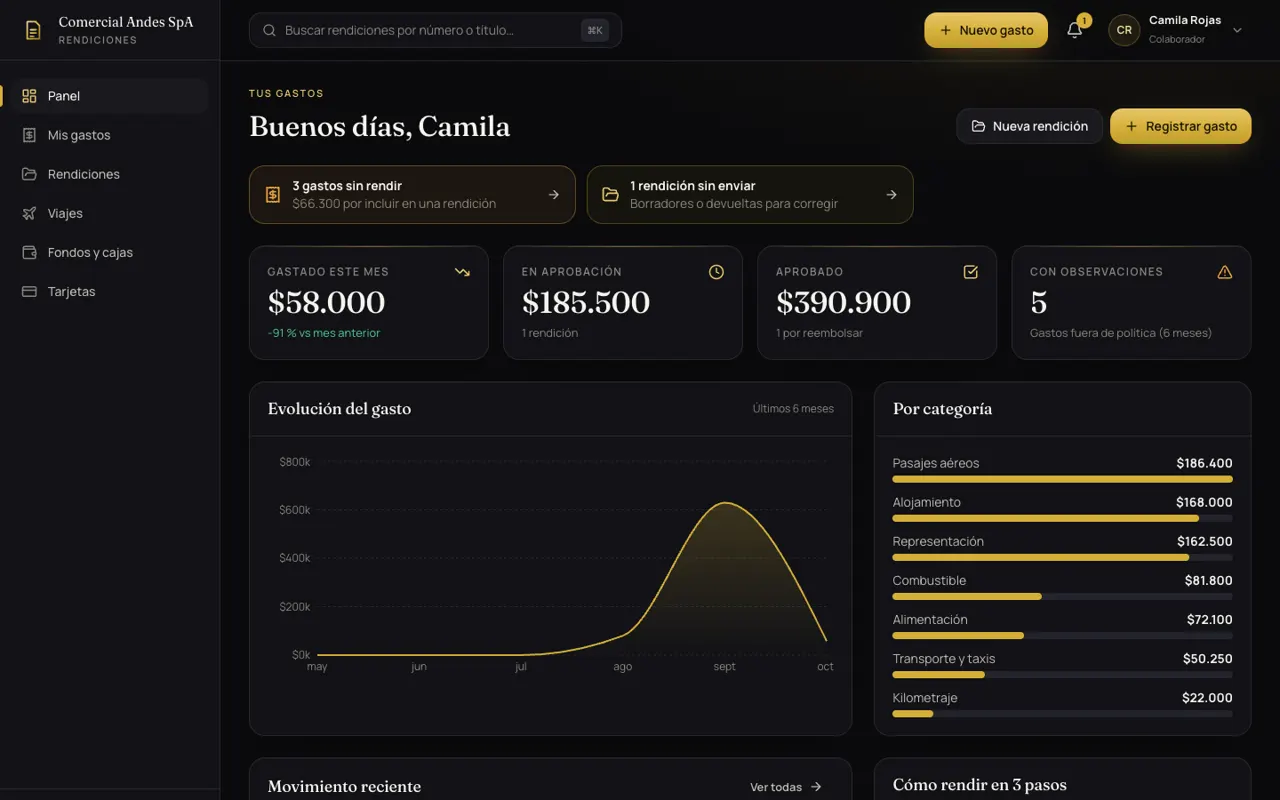Screen dimensions: 1280x800
Task: Click the arrow on 3 gastos sin rendir banner
Action: 554,194
